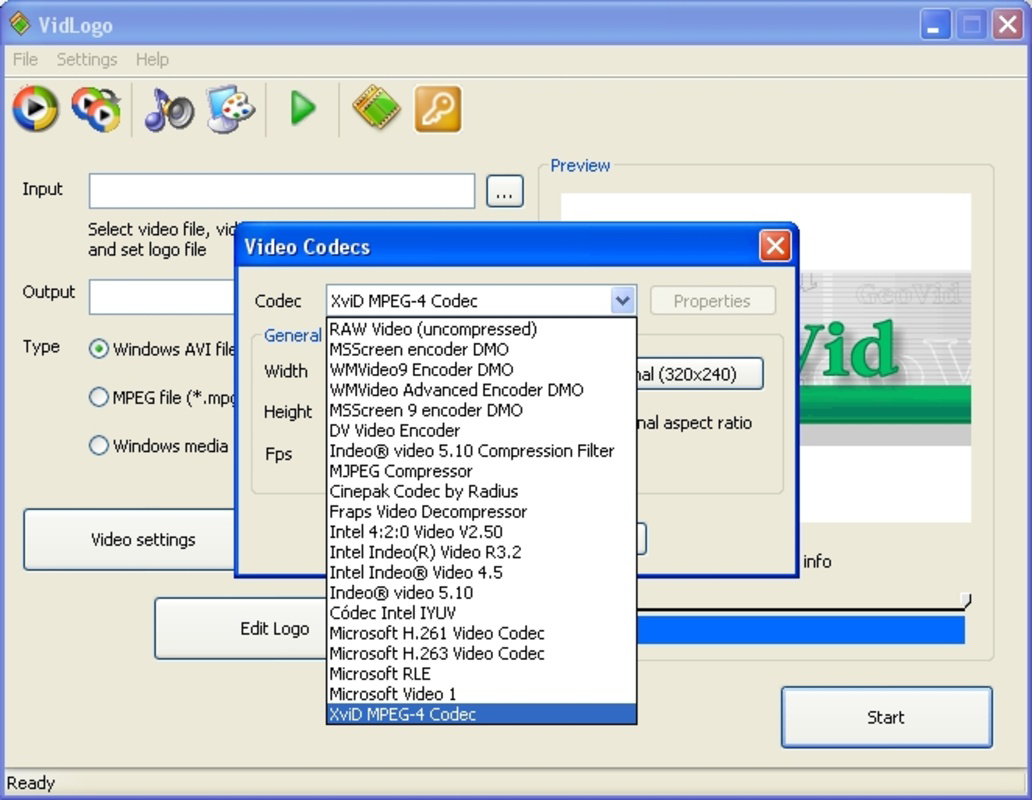Click the VidLogo icon in the title bar

[20, 22]
